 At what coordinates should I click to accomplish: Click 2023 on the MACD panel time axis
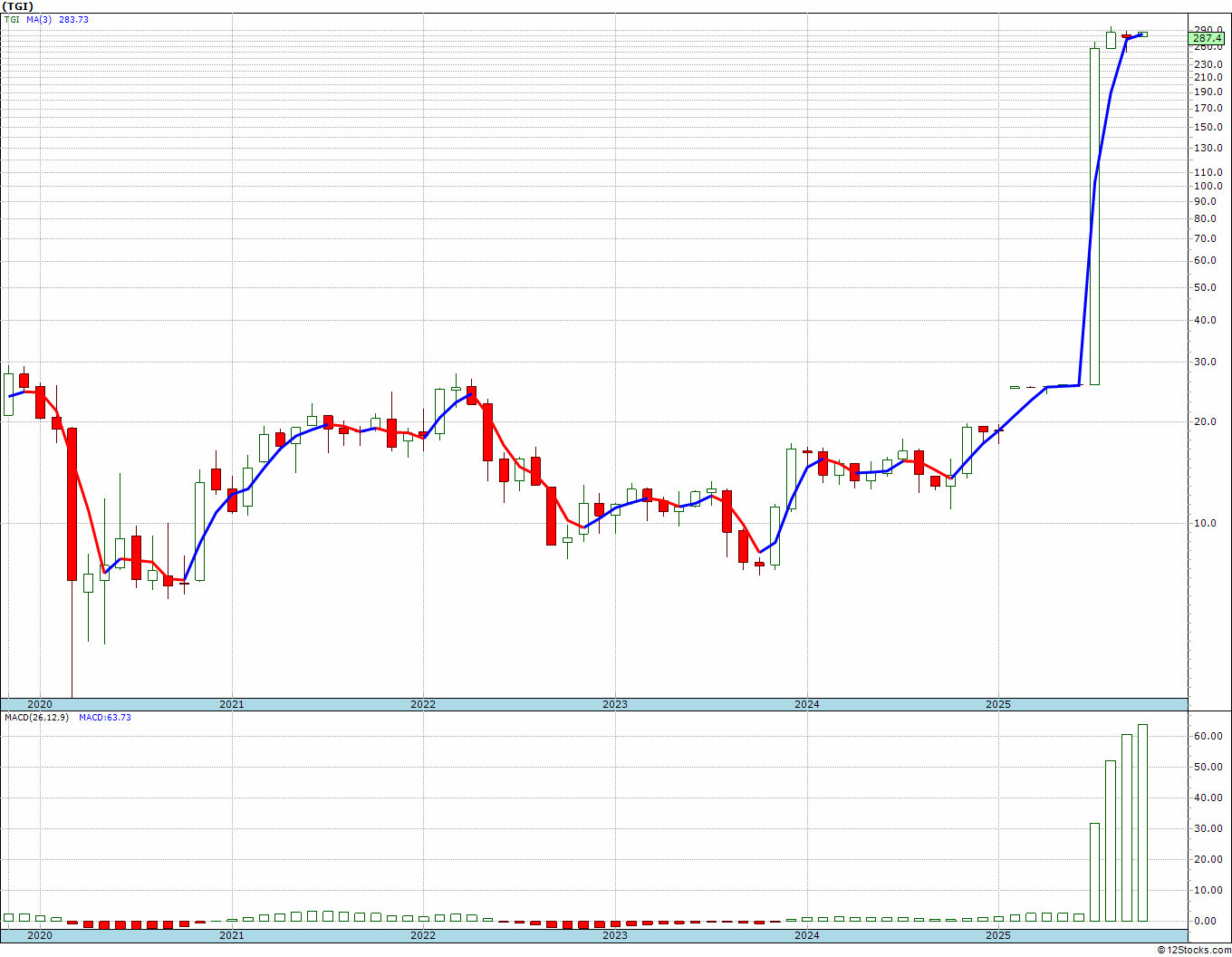click(x=615, y=935)
